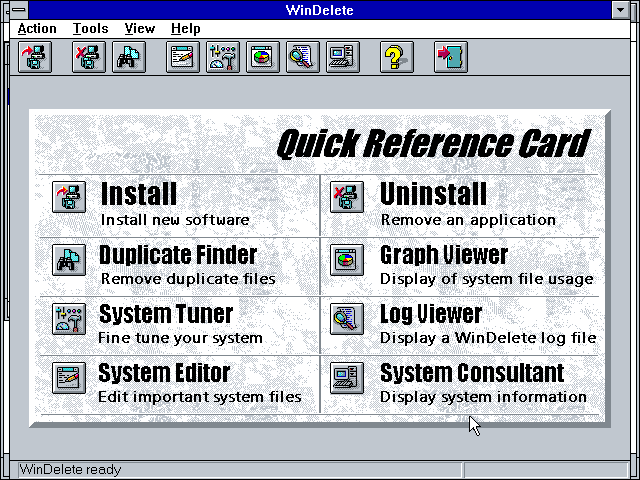Open the Help menu
Viewport: 640px width, 480px height.
tap(186, 29)
